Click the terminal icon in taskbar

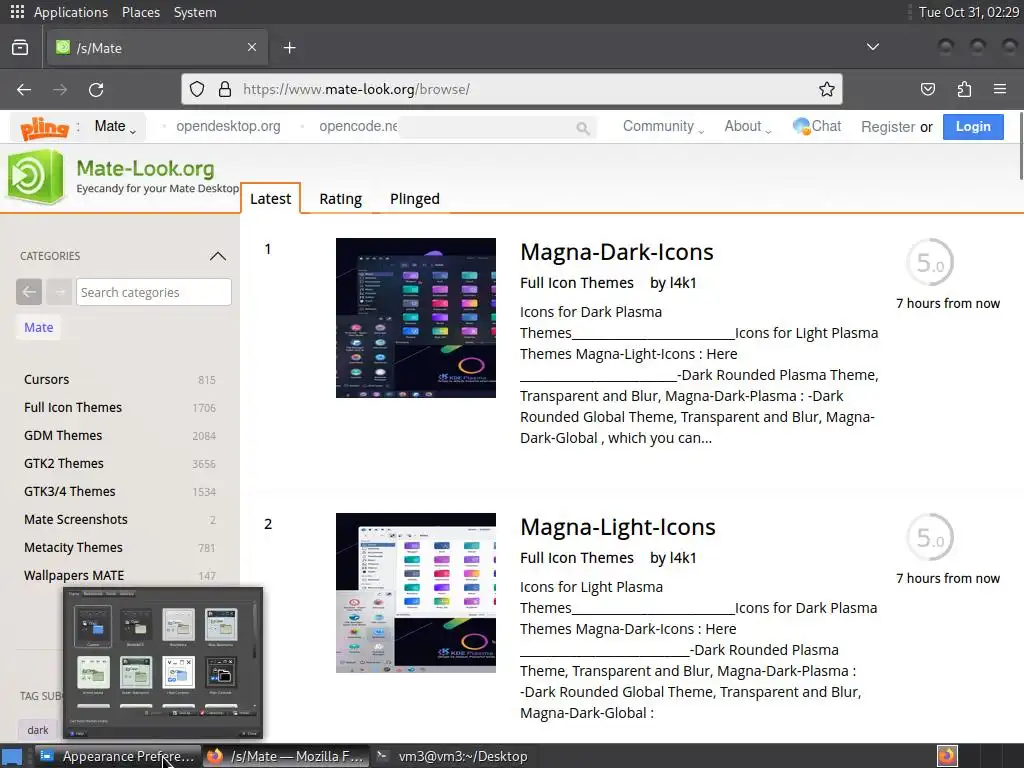click(383, 756)
